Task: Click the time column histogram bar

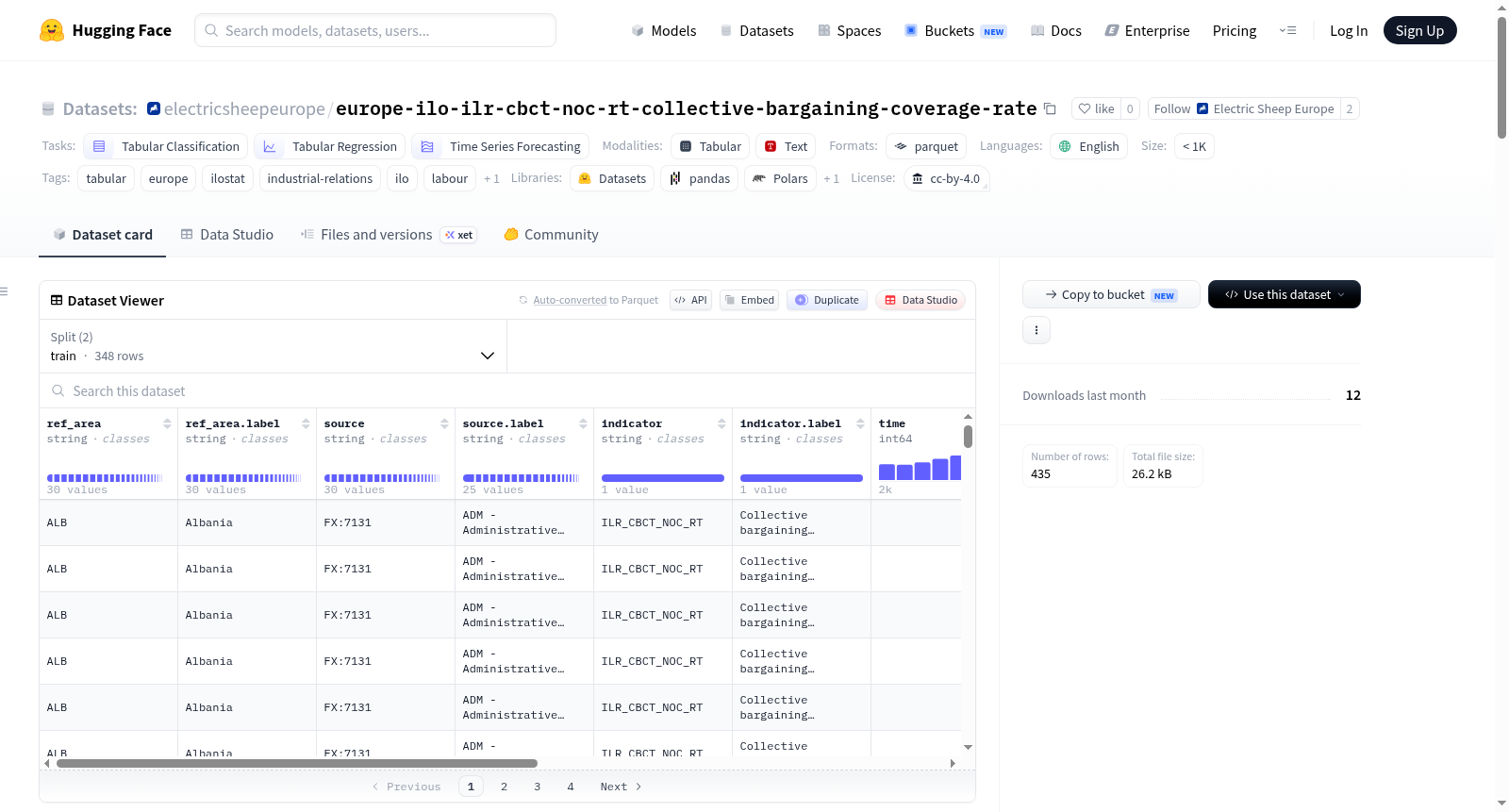Action: (920, 468)
